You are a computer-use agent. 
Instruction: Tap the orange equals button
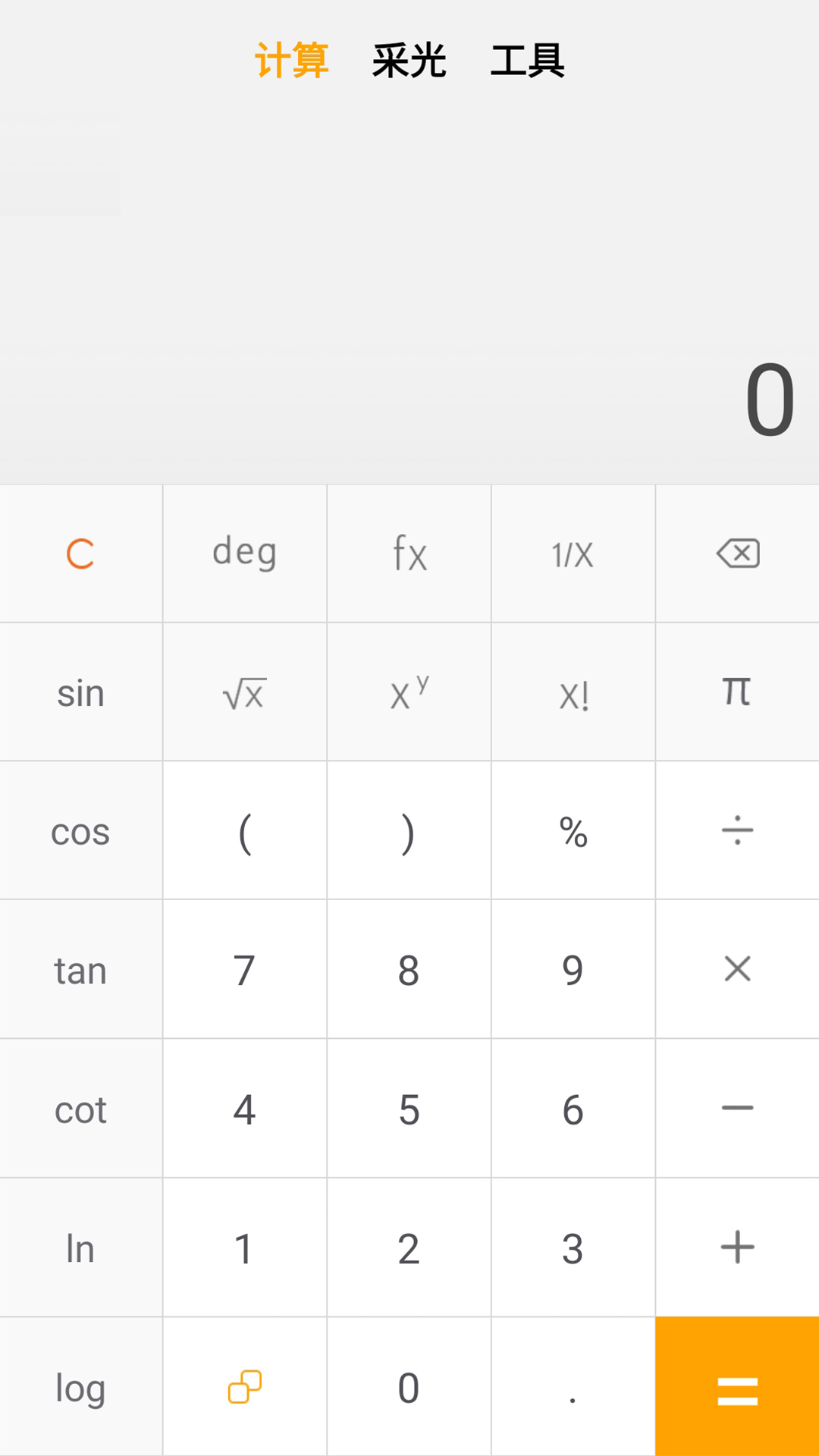click(738, 1387)
